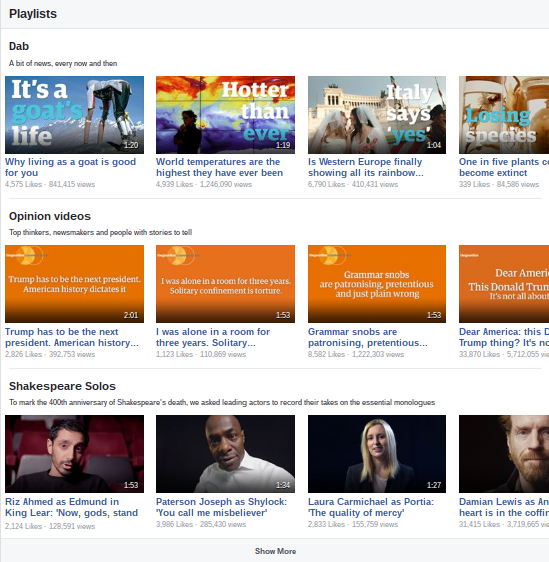Open 'Is Western Europe finally showing' title link
The width and height of the screenshot is (549, 562).
(x=366, y=167)
